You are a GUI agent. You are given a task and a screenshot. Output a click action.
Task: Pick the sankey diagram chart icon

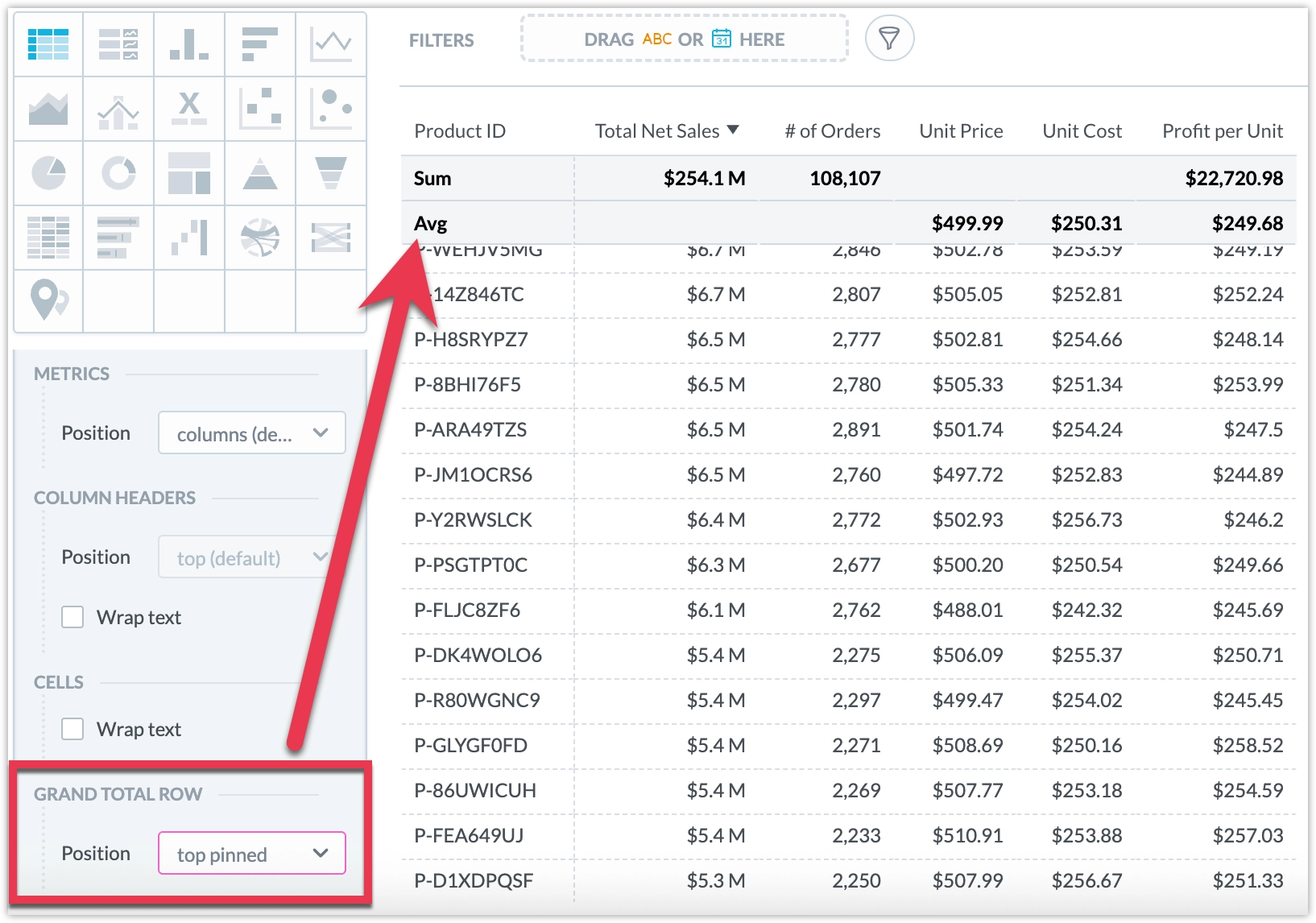tap(331, 238)
